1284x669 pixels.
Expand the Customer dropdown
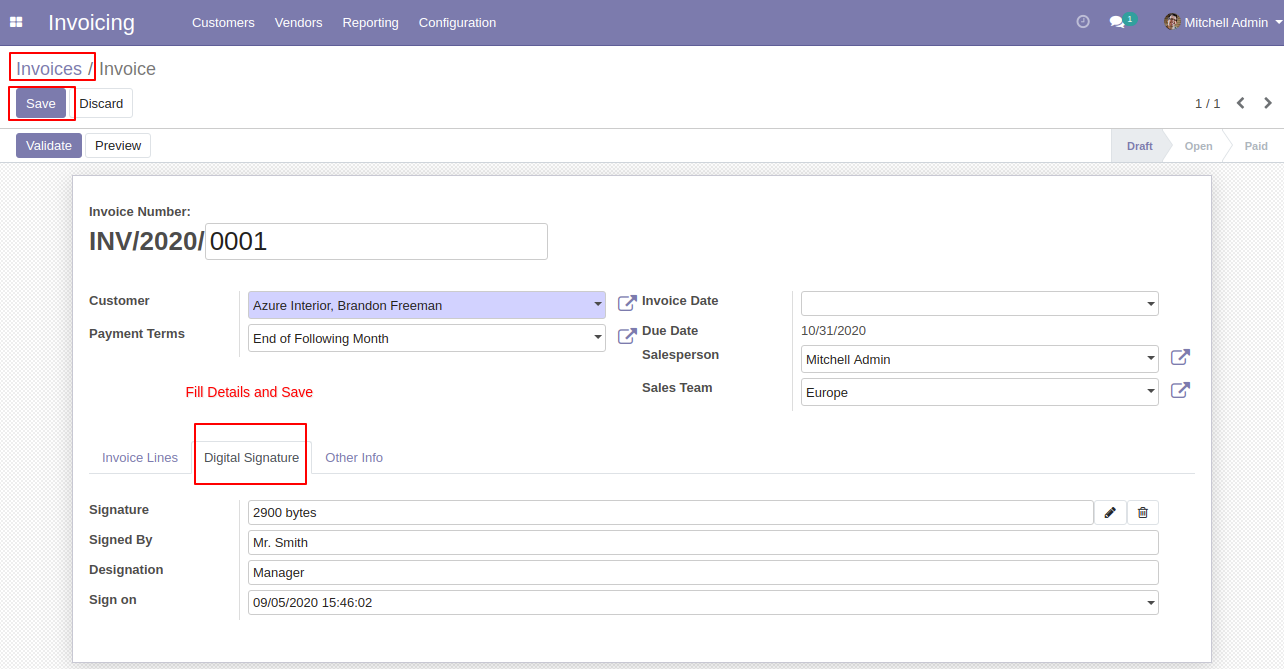598,305
